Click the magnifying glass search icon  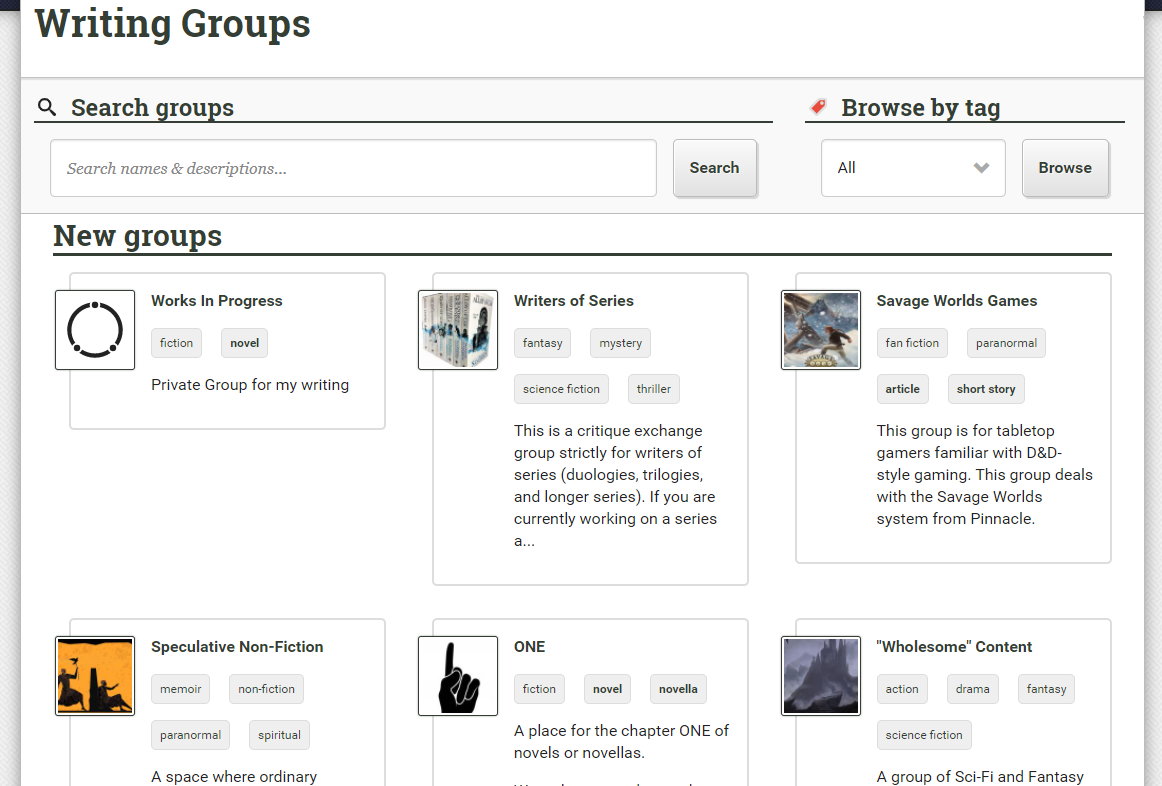point(47,107)
